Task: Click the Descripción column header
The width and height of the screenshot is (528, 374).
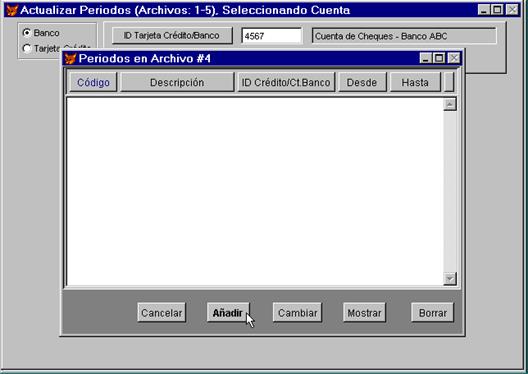Action: [x=177, y=82]
